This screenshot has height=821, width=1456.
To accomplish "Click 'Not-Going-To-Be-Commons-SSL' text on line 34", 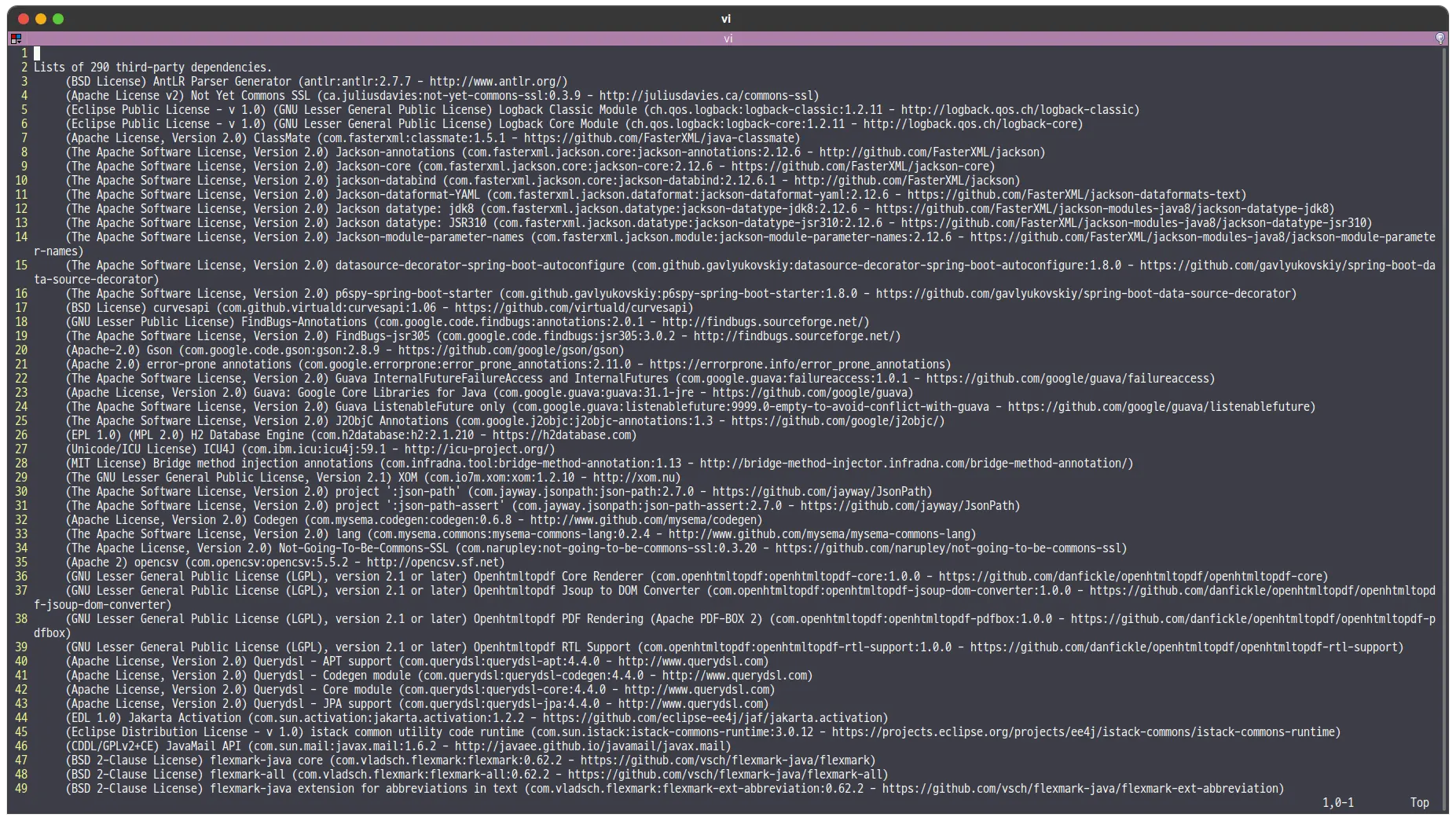I will pyautogui.click(x=364, y=548).
